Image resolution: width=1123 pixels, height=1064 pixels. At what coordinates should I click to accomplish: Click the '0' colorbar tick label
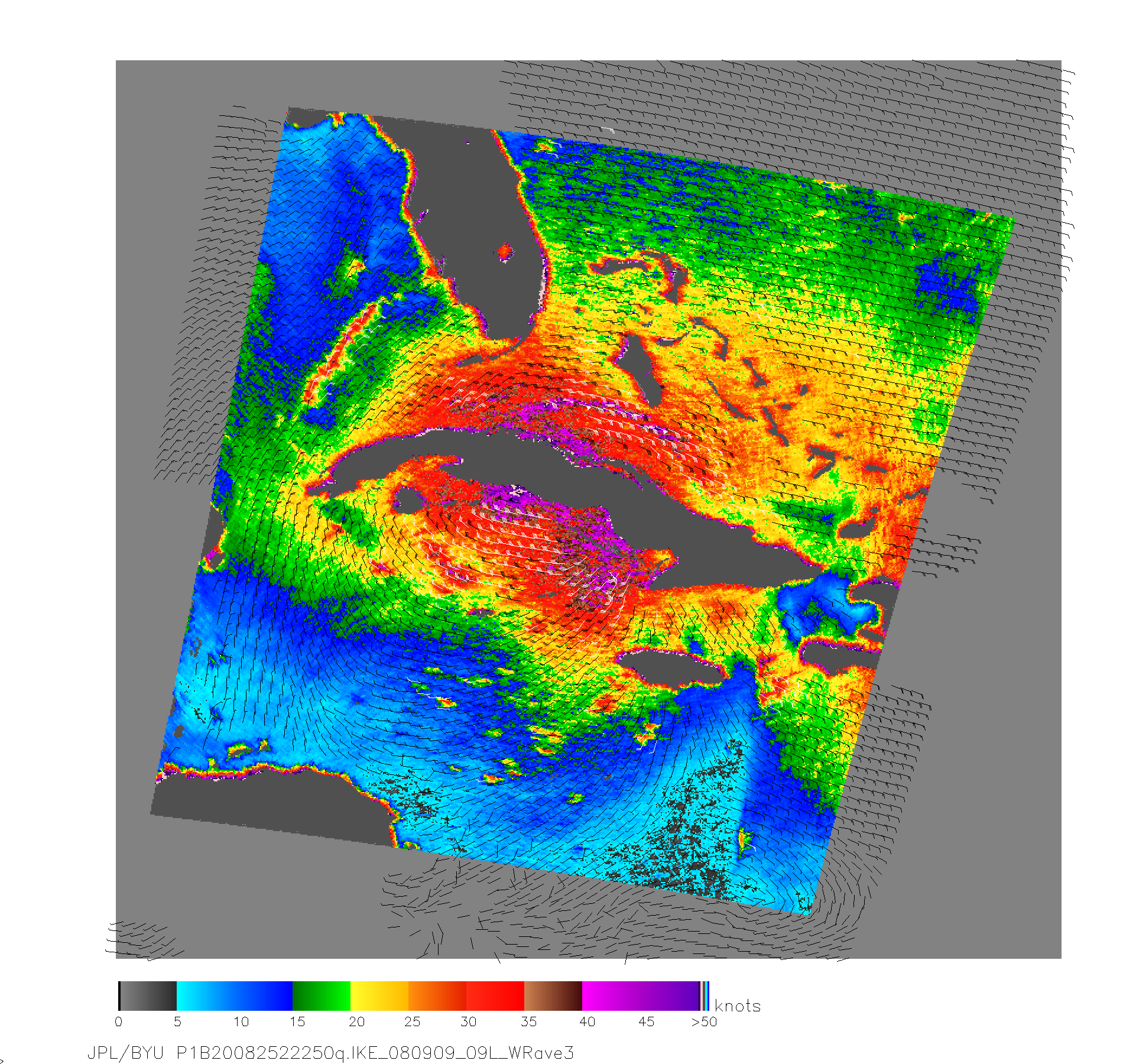coord(119,1021)
